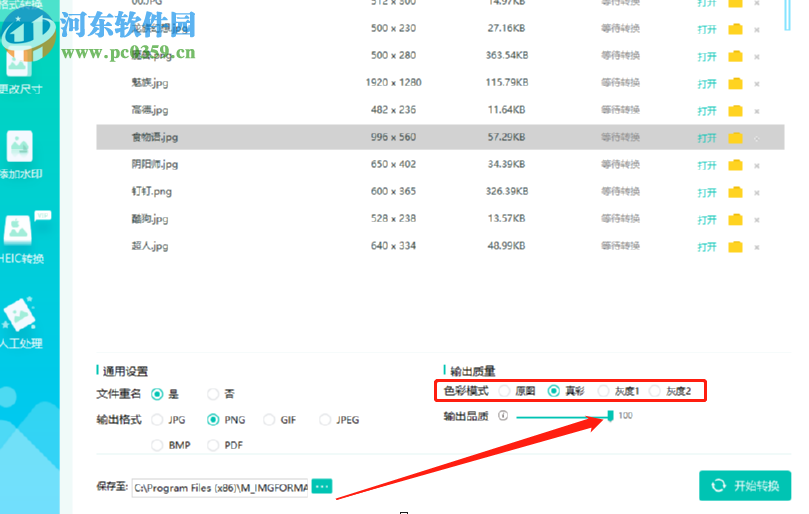Open folder icon for 超人.jpg row
The height and width of the screenshot is (514, 809).
pos(735,247)
